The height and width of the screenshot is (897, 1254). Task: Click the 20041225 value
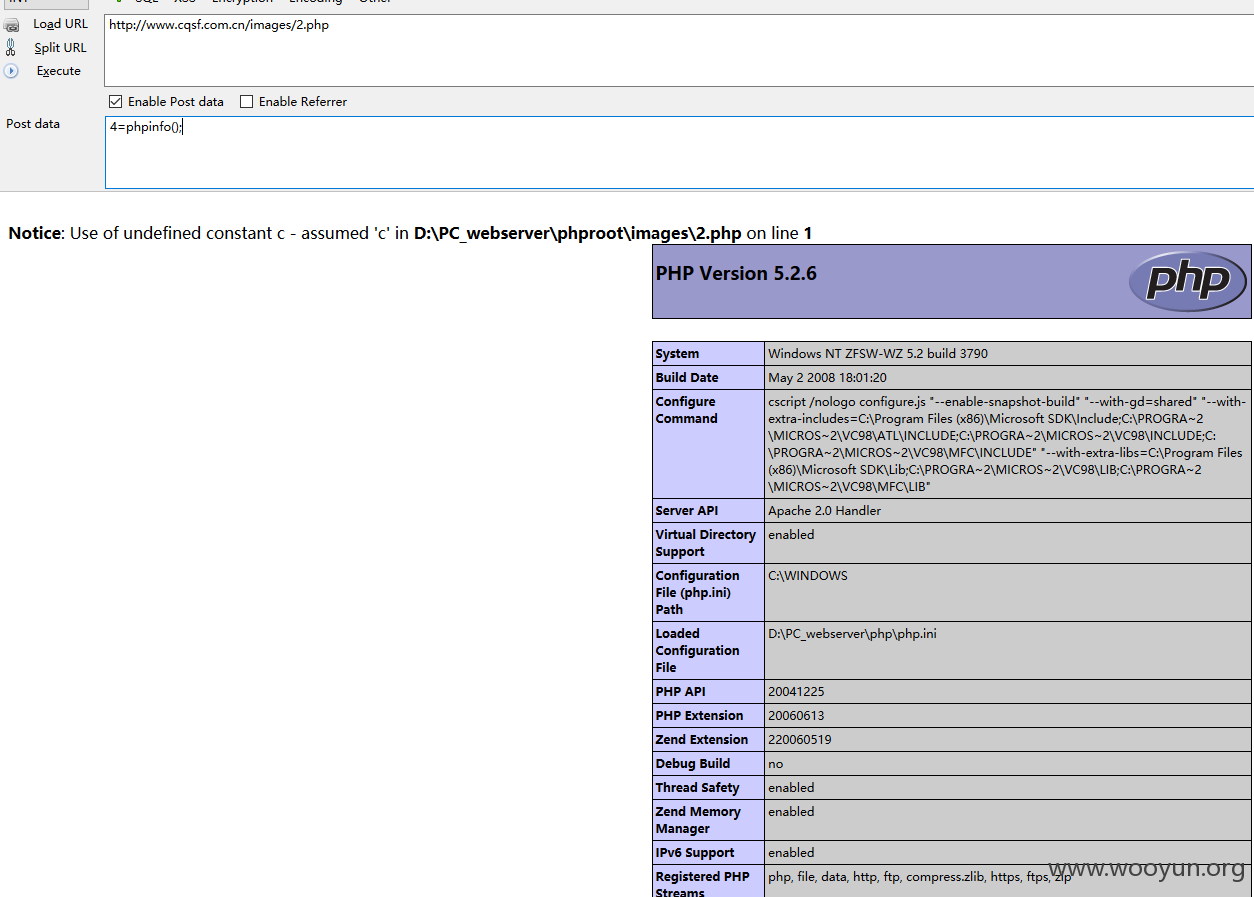click(796, 692)
